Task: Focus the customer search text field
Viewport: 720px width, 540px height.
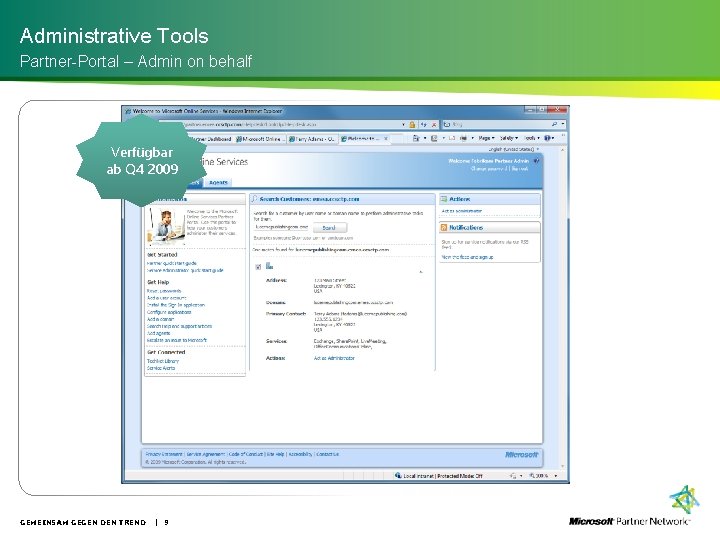Action: tap(281, 227)
